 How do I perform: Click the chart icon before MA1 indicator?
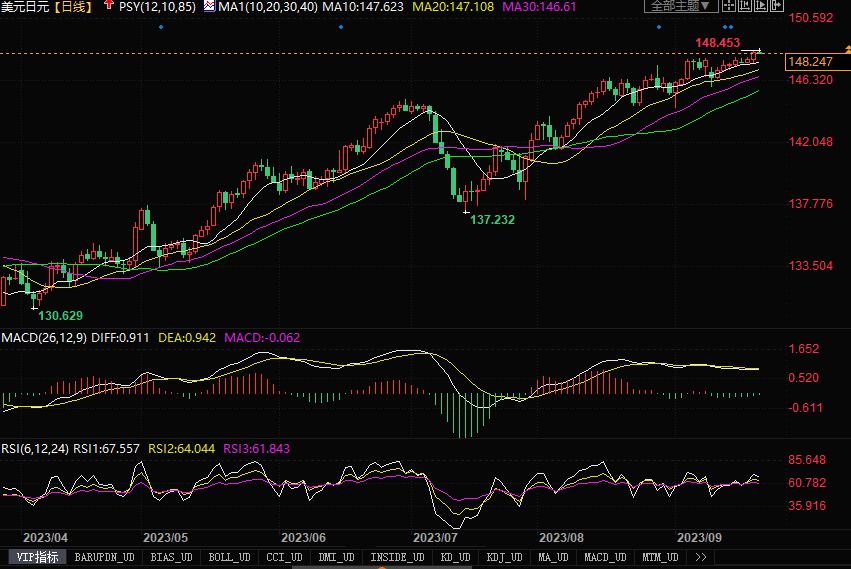209,6
